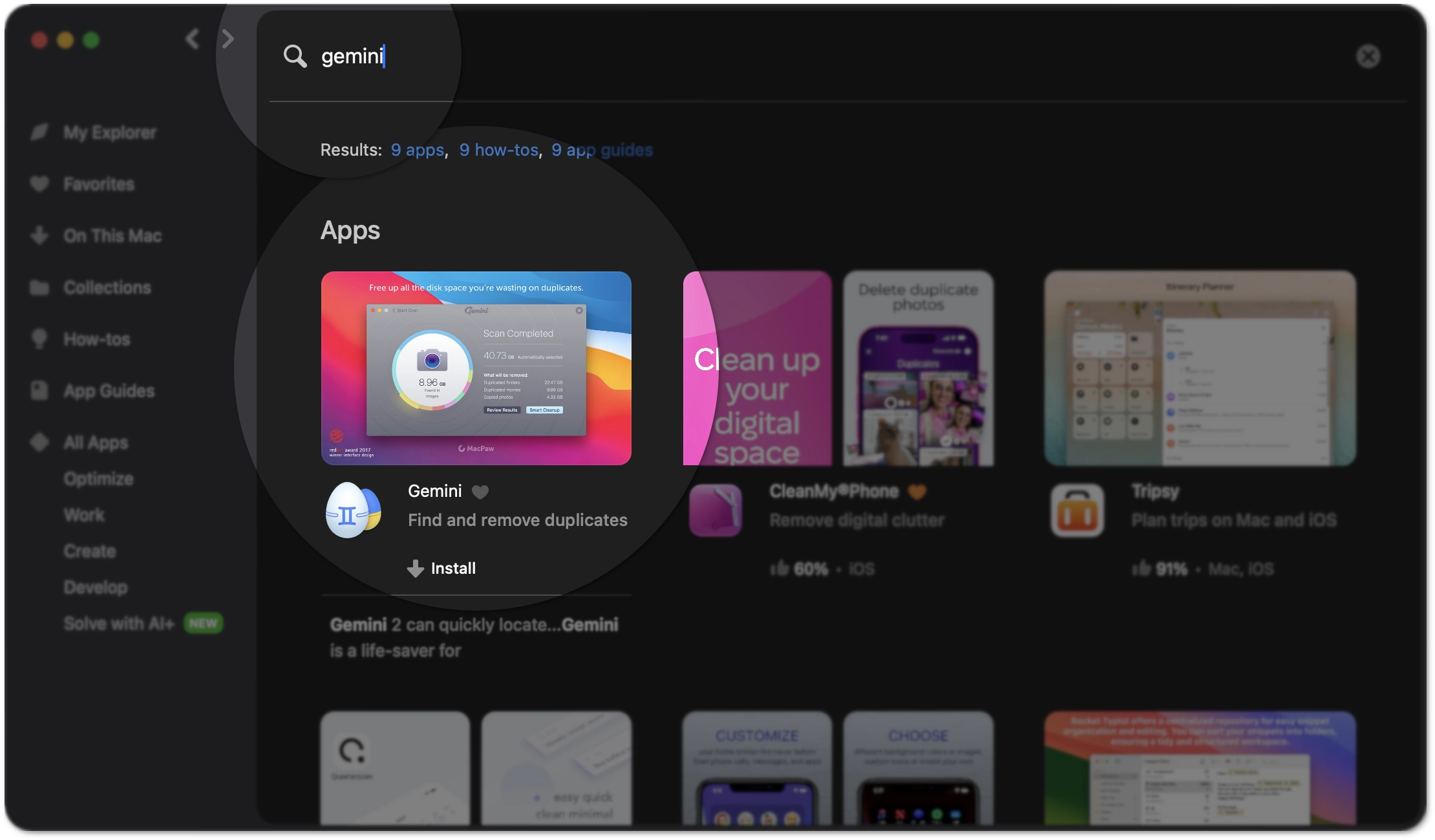Click the Favorites sidebar icon
The width and height of the screenshot is (1435, 840).
41,184
